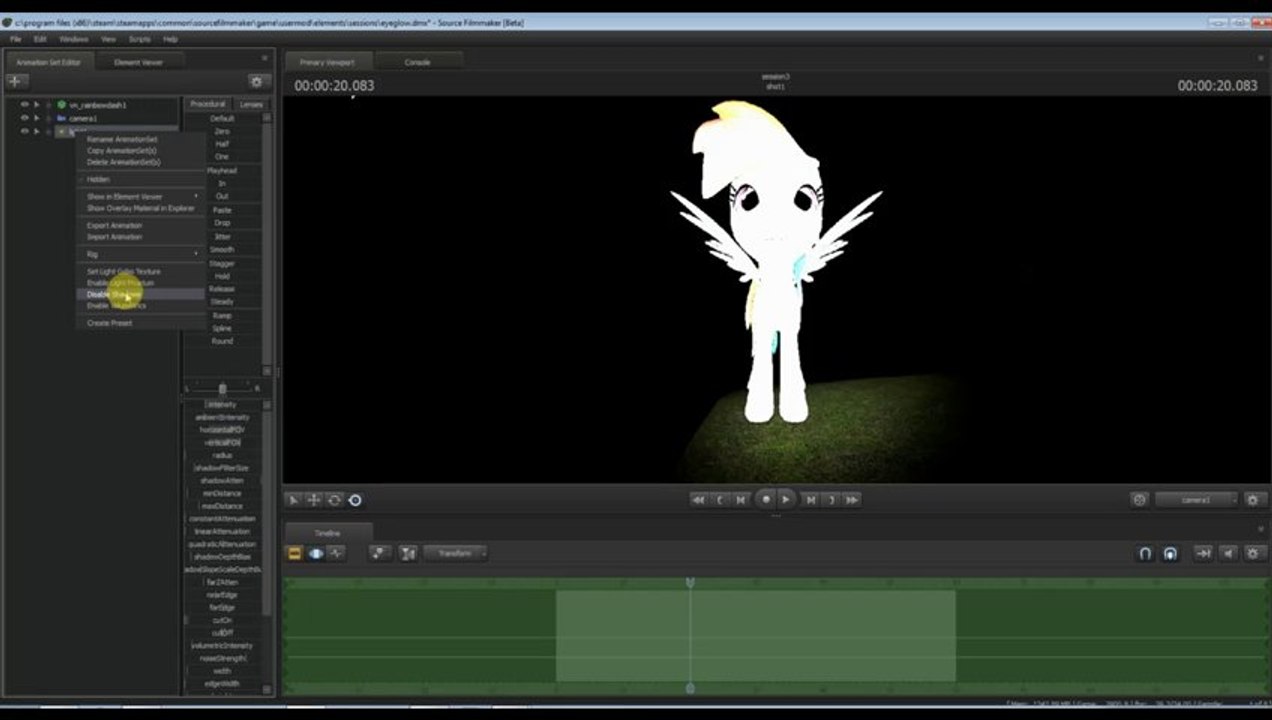Open the camera1 viewport camera dropdown

(x=1196, y=500)
